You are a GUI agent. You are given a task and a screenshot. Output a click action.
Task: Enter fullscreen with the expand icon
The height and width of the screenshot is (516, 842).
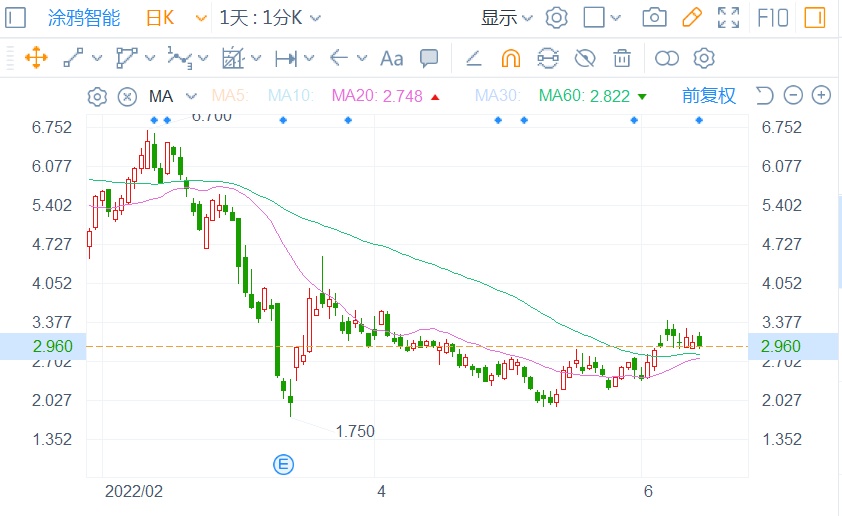tap(728, 18)
